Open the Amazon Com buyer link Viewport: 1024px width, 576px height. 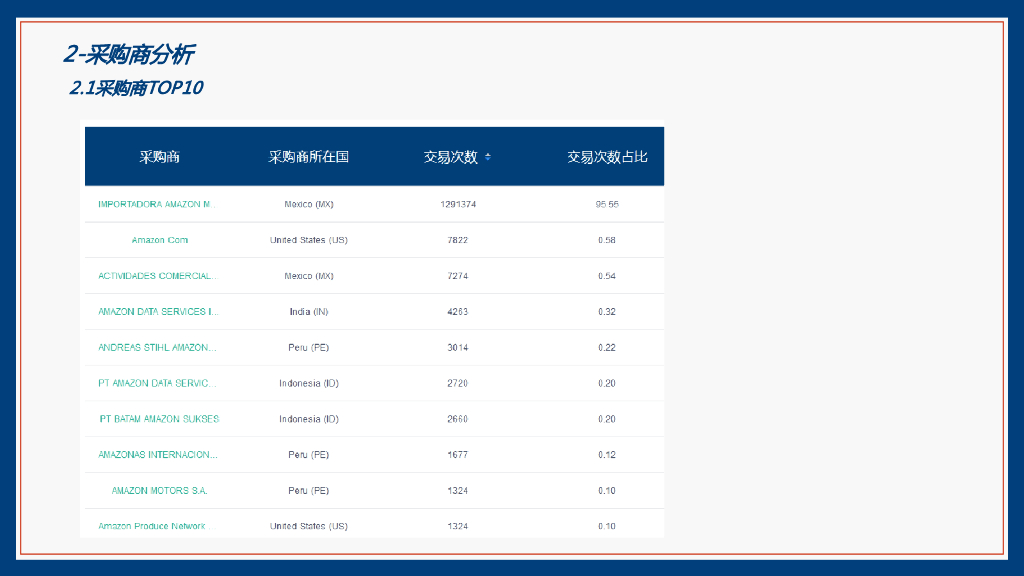159,240
